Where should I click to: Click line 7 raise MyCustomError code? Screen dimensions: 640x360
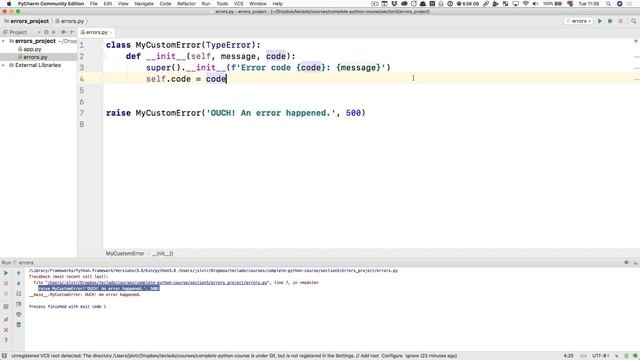click(x=236, y=113)
